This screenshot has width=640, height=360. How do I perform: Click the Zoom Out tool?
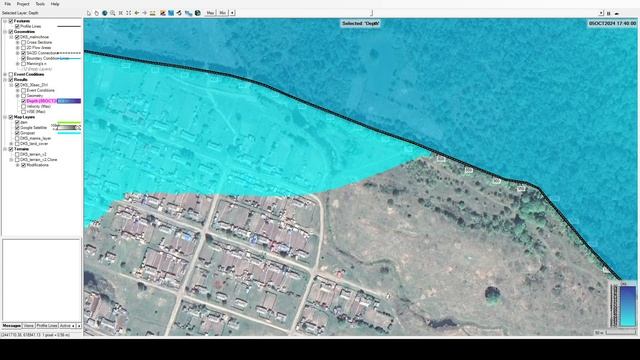click(121, 13)
